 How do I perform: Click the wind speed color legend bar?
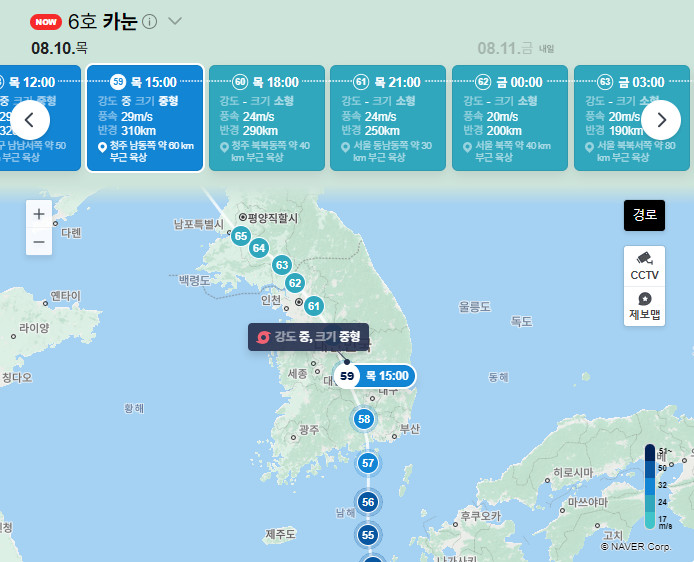tap(650, 486)
